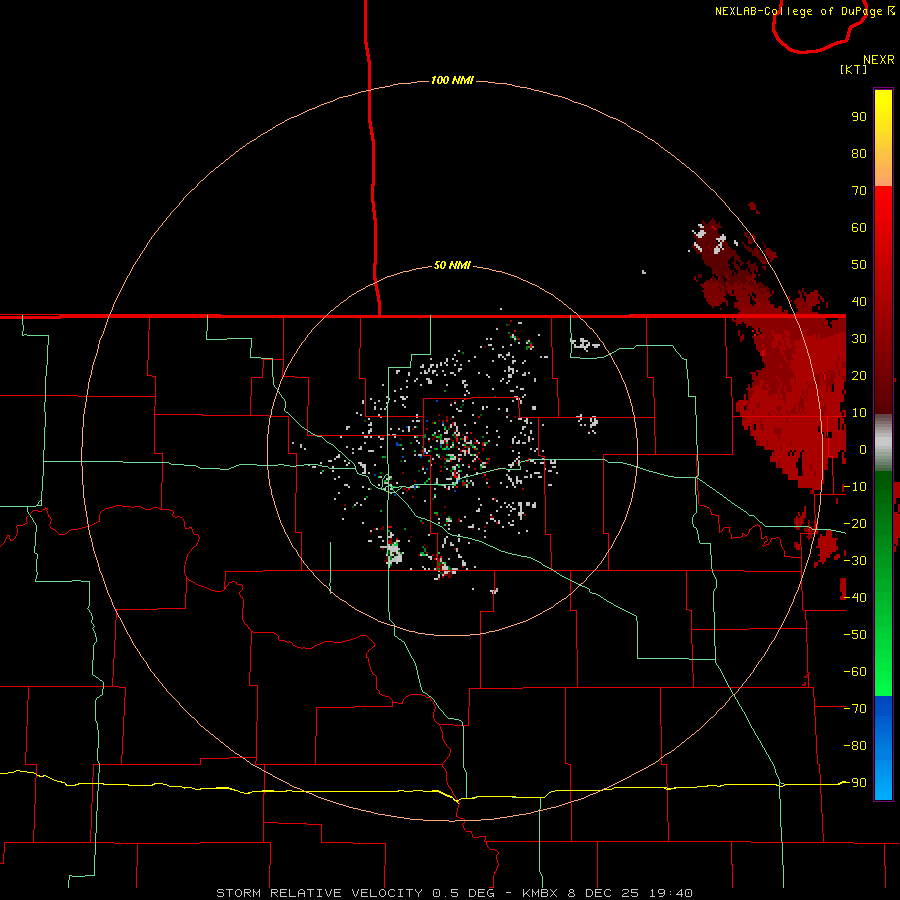Click the 60 value on velocity scale
This screenshot has width=900, height=900.
point(859,227)
